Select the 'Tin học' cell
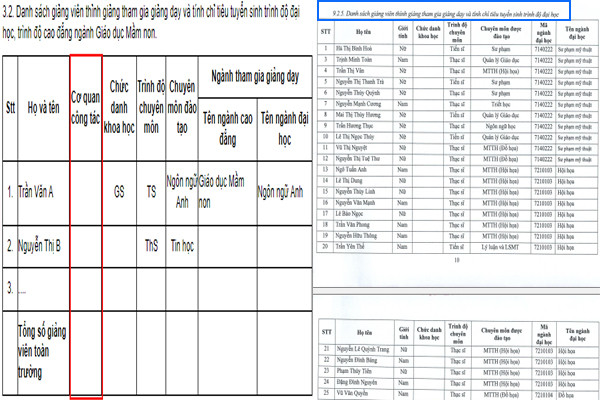 point(182,246)
